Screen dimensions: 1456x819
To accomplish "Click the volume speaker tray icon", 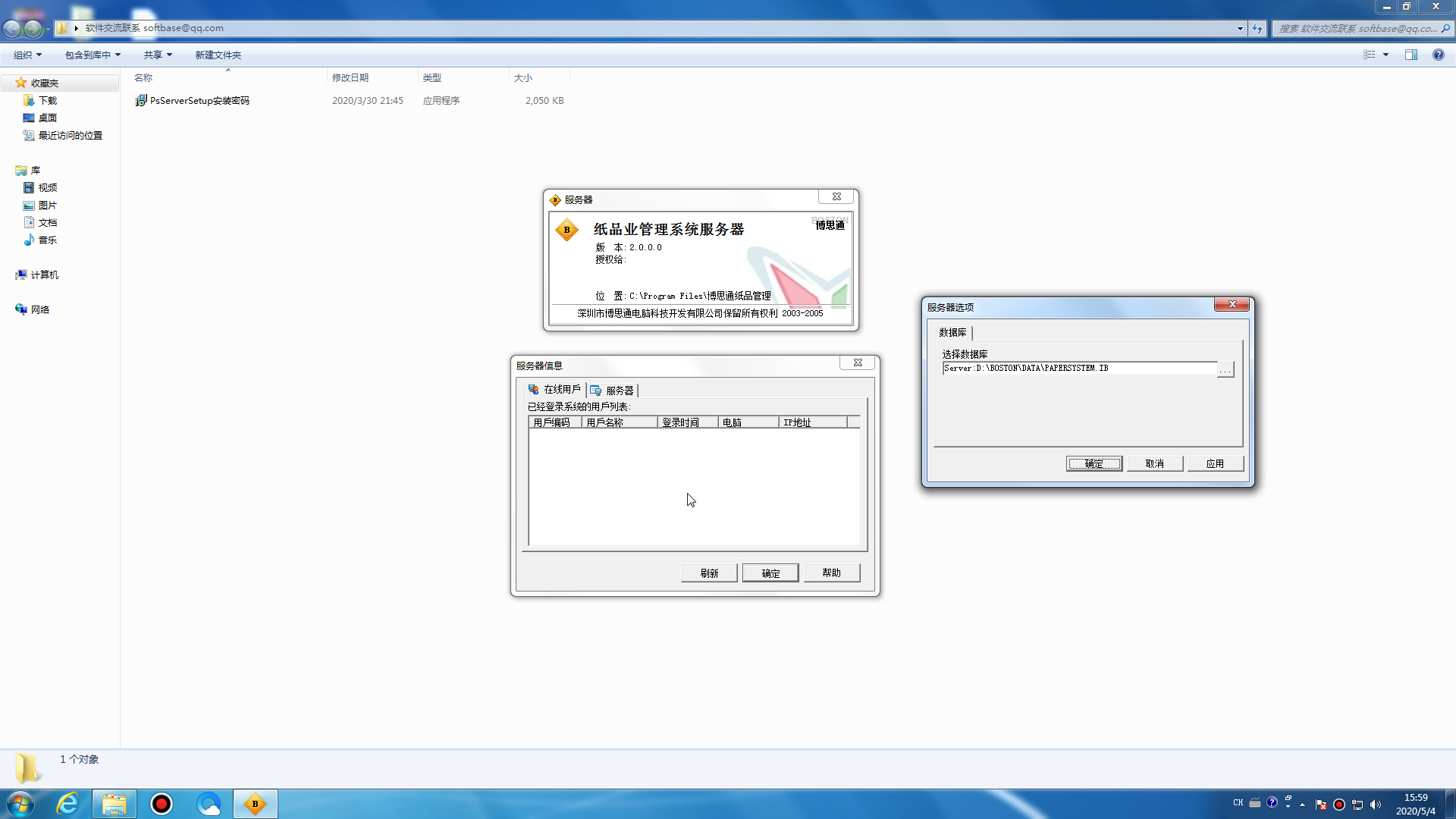I will (1376, 805).
